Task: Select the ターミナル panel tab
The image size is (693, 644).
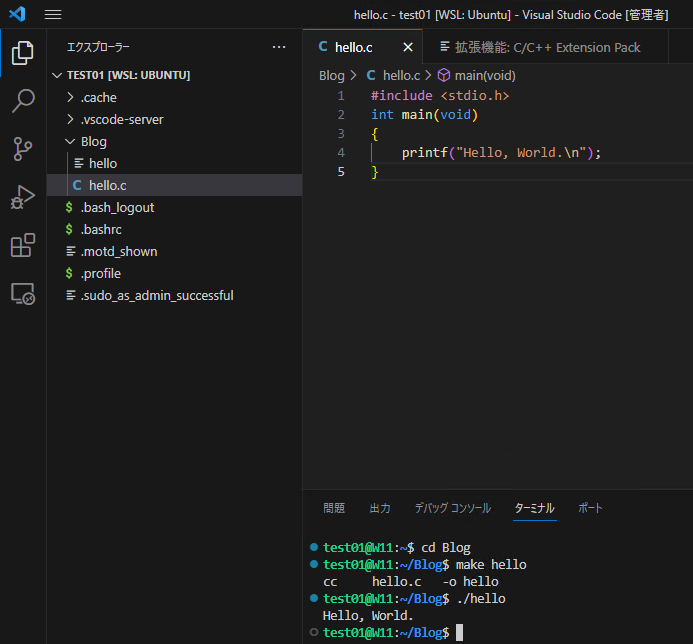Action: (534, 508)
